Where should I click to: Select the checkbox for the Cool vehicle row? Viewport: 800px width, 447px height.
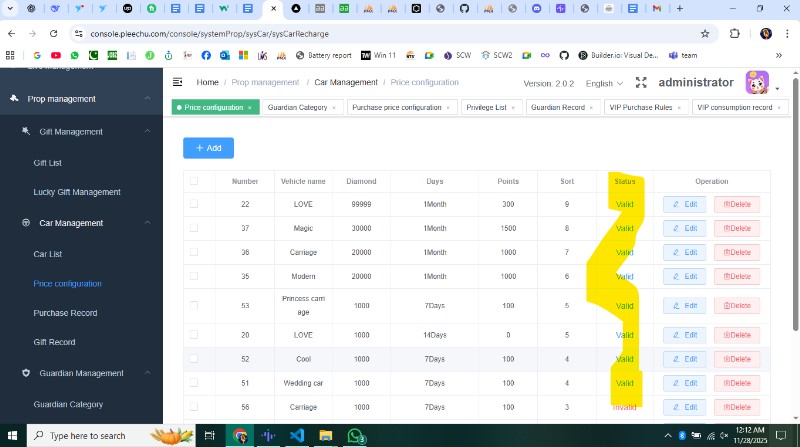pos(194,358)
